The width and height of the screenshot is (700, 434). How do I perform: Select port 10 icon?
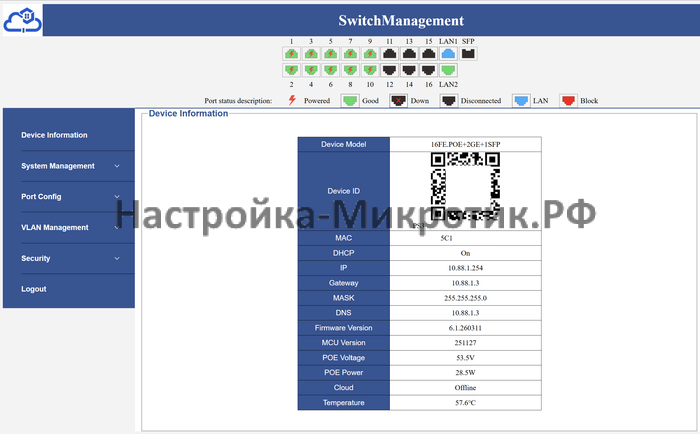tap(370, 70)
